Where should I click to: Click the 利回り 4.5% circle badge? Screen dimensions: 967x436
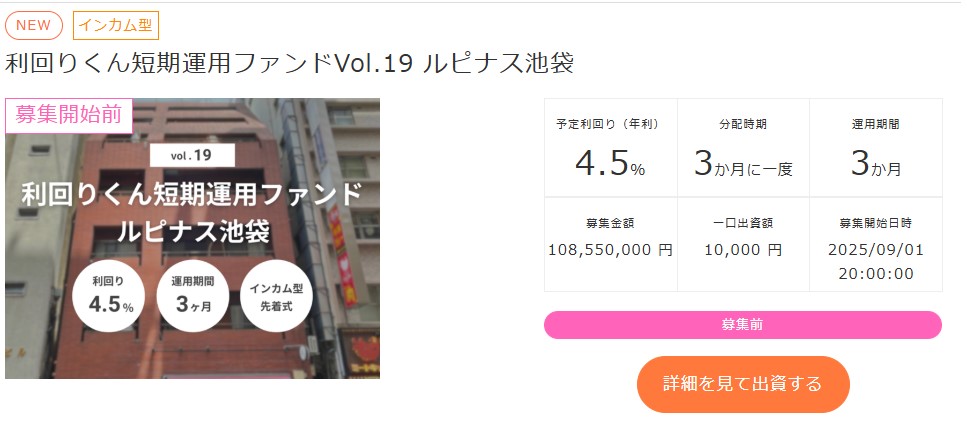coord(109,296)
